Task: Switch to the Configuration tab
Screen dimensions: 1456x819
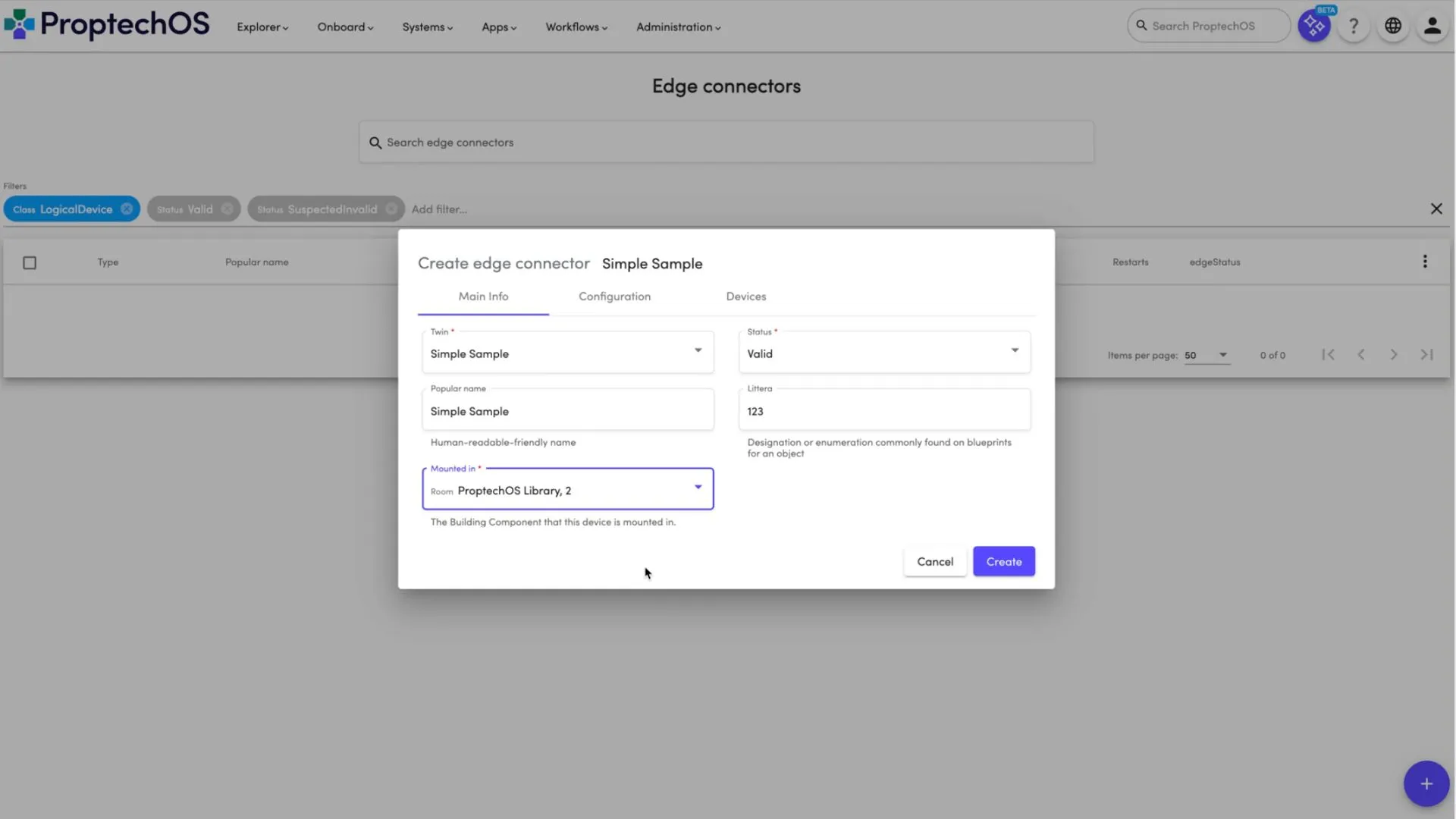Action: pyautogui.click(x=614, y=297)
